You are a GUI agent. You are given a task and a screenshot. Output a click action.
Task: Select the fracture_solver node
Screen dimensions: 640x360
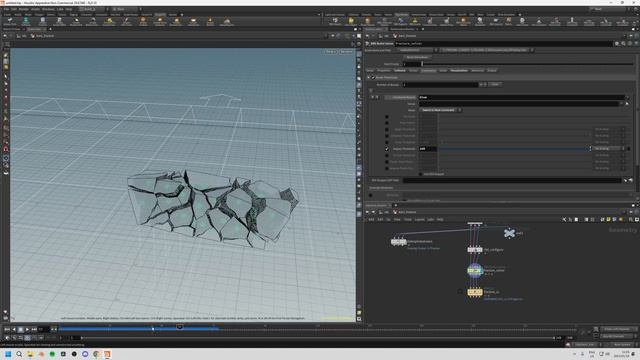475,270
